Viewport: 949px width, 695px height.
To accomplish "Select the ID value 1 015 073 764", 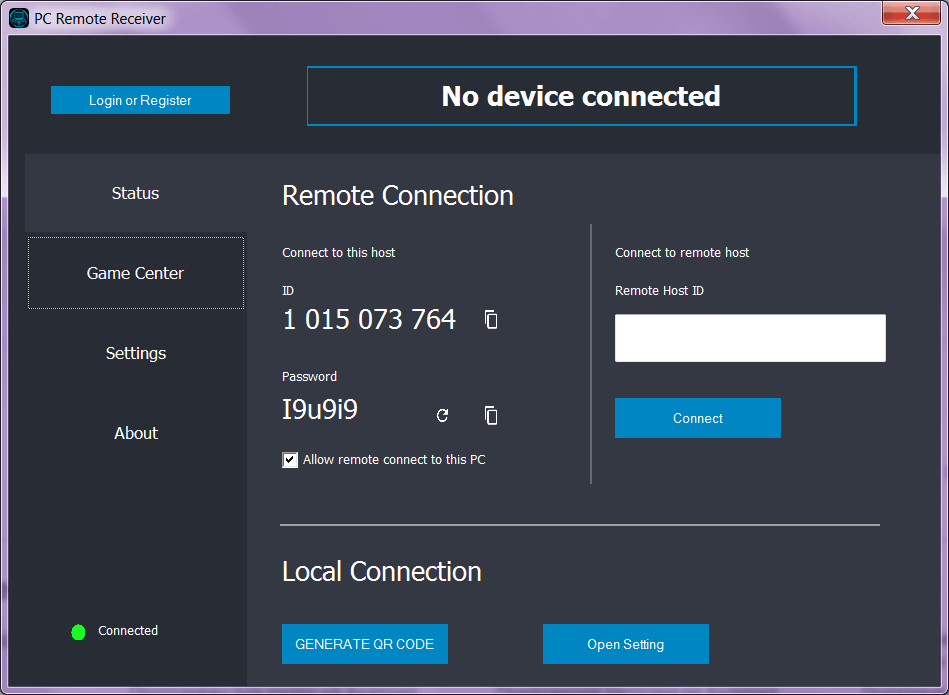I will (x=369, y=320).
